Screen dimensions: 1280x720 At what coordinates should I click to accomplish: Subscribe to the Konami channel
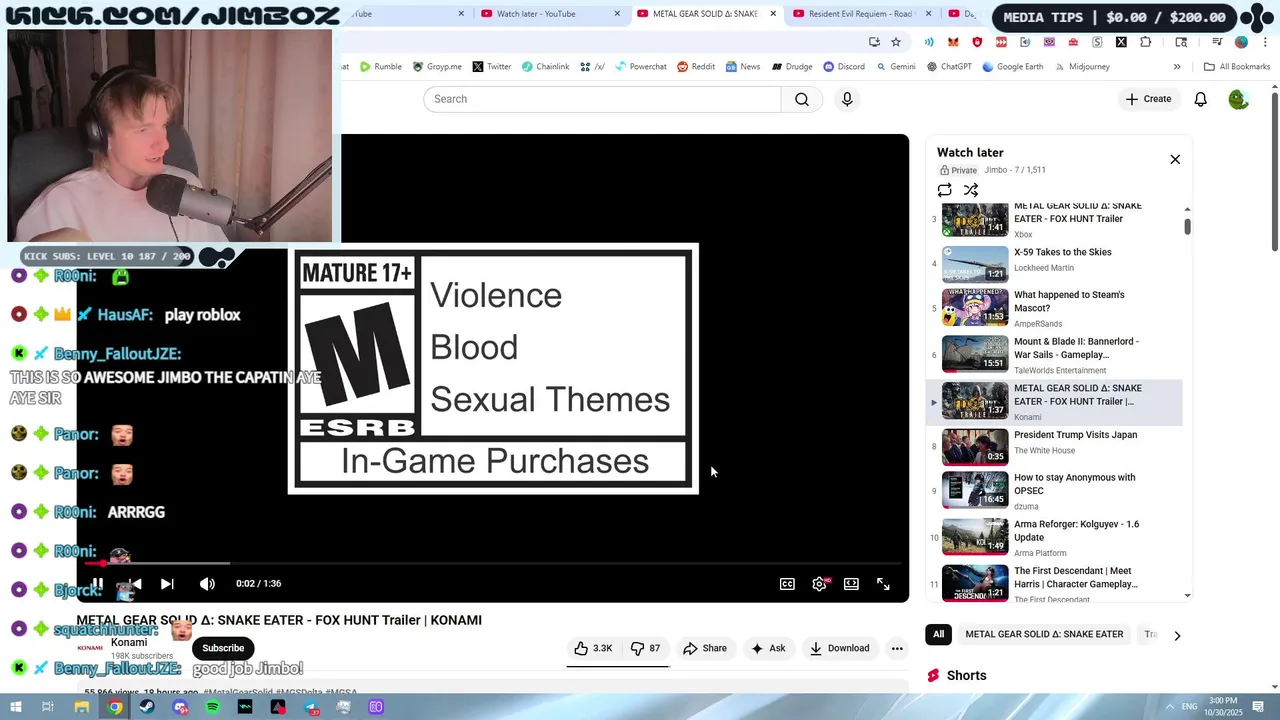pyautogui.click(x=223, y=648)
